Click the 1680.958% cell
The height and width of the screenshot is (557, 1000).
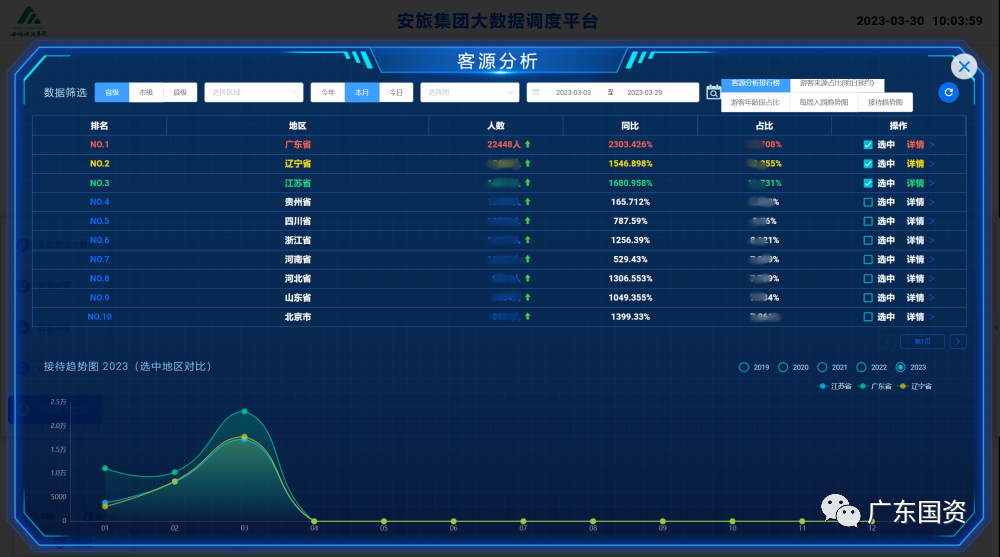630,183
